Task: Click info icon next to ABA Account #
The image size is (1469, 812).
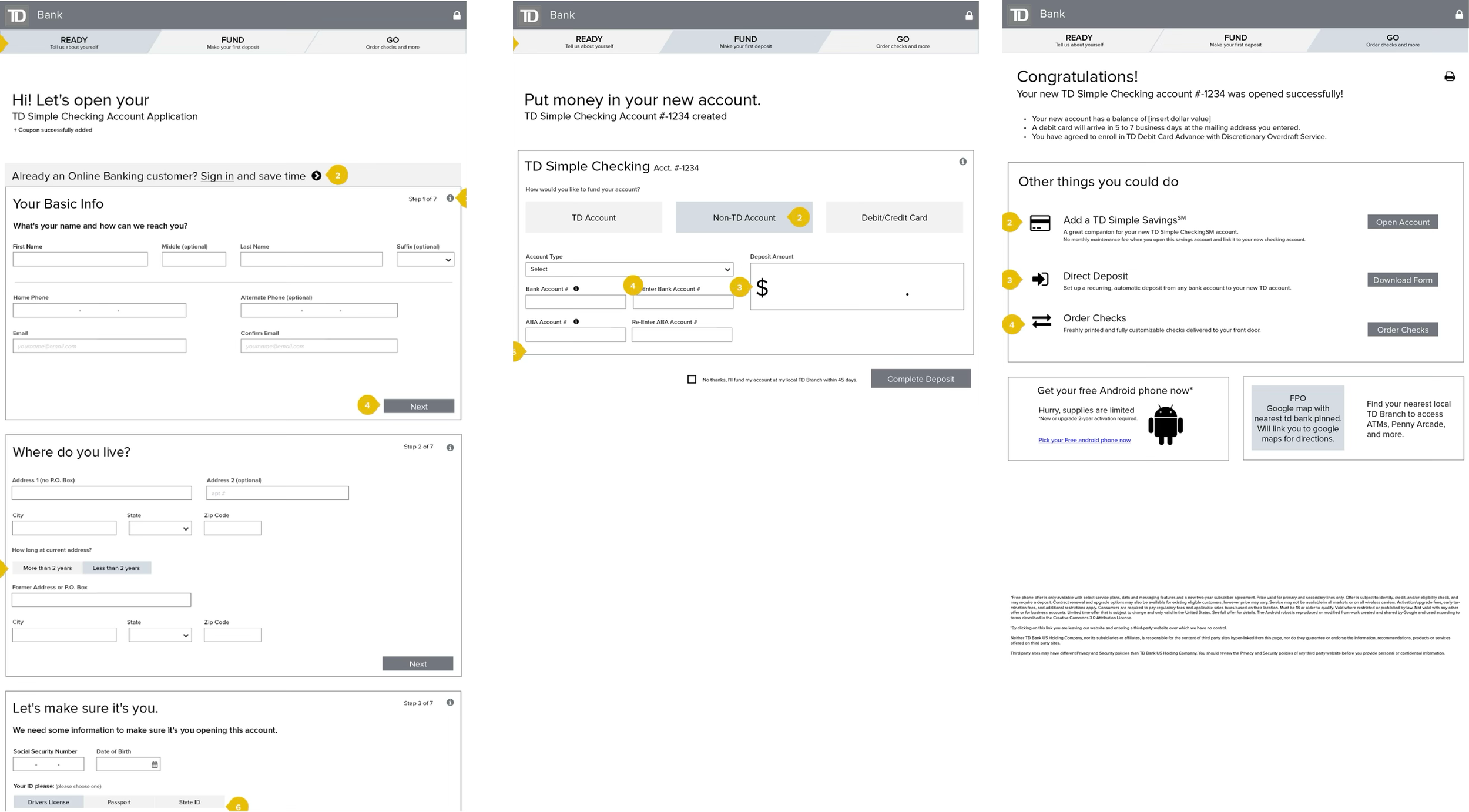Action: [x=576, y=321]
